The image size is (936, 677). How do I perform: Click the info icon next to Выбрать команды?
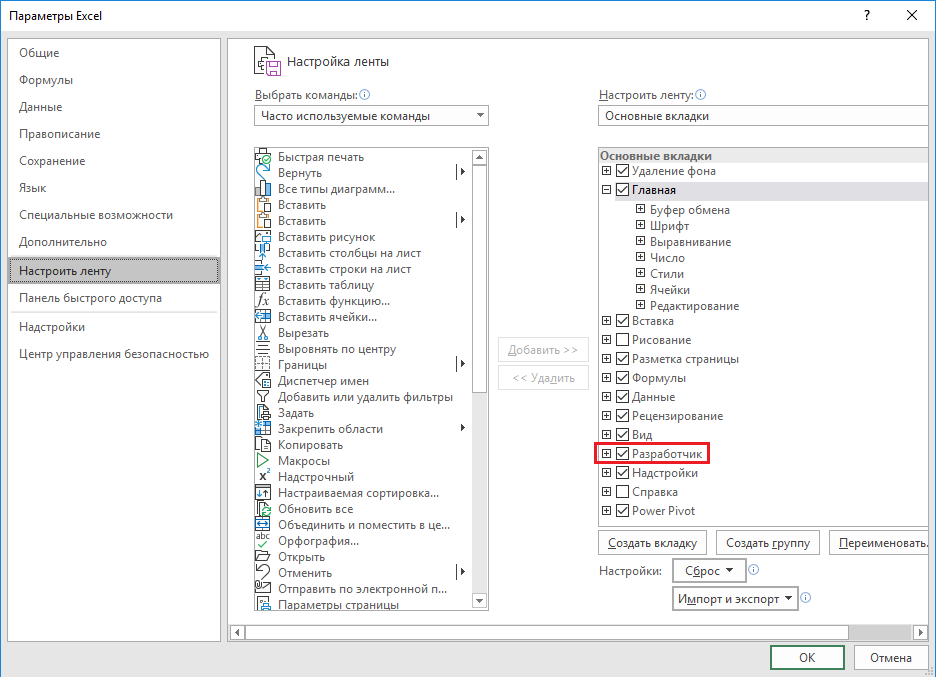[365, 94]
